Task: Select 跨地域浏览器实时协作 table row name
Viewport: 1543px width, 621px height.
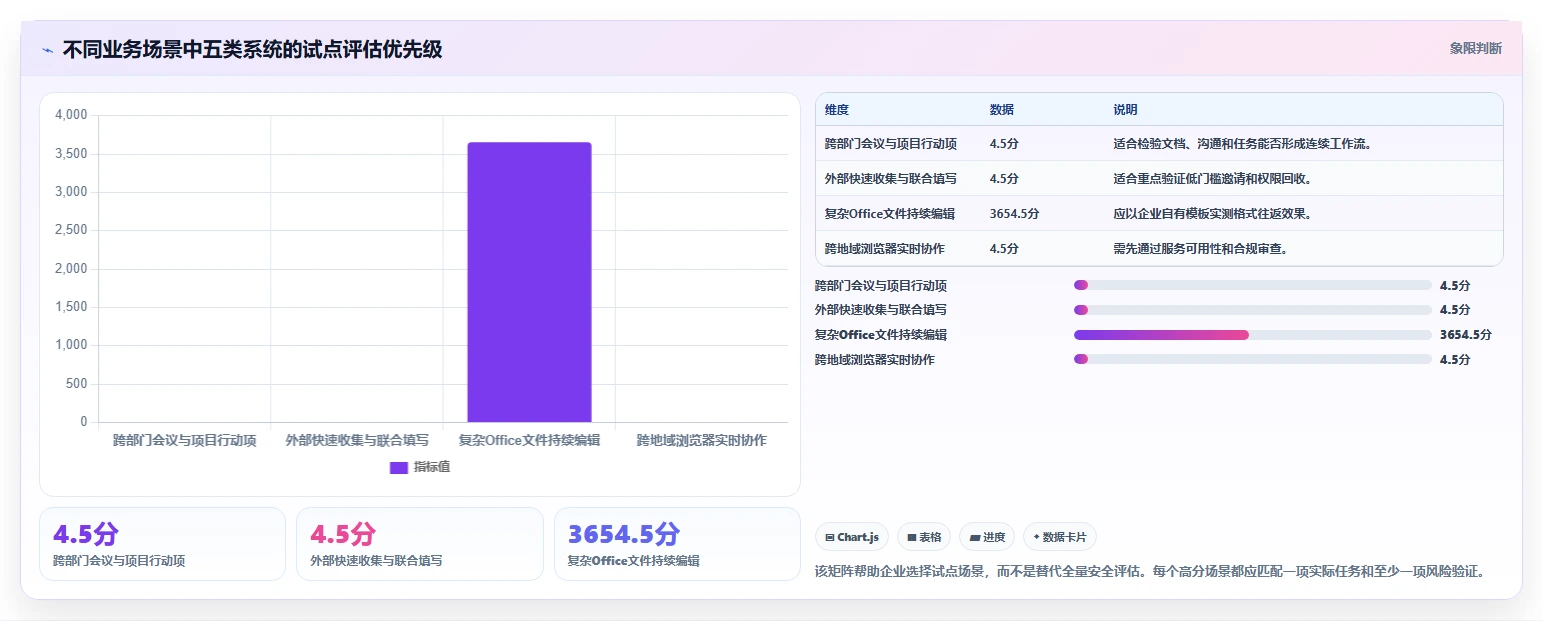Action: pos(885,249)
